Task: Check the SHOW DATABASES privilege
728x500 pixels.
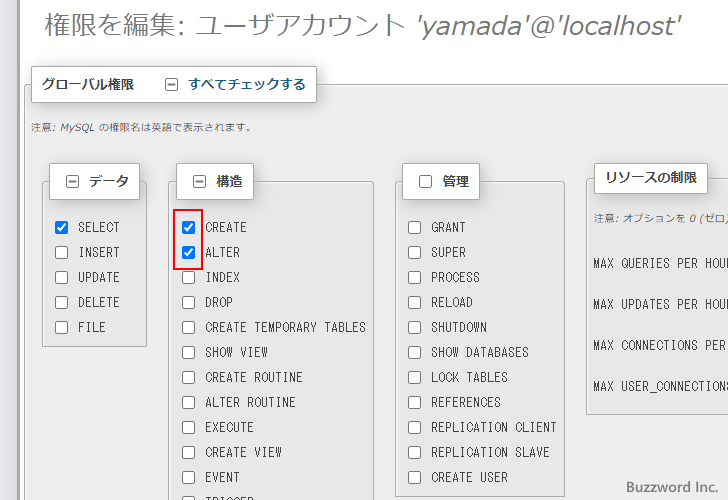Action: click(x=415, y=353)
